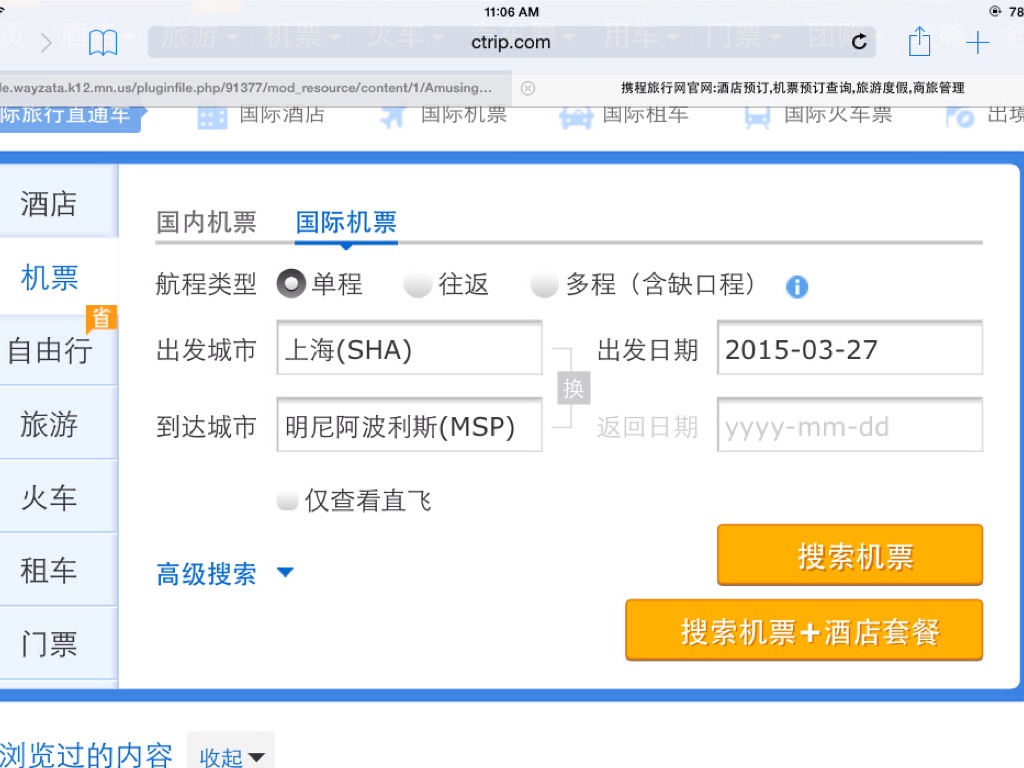Open the 酒店 sidebar tab

[x=49, y=204]
